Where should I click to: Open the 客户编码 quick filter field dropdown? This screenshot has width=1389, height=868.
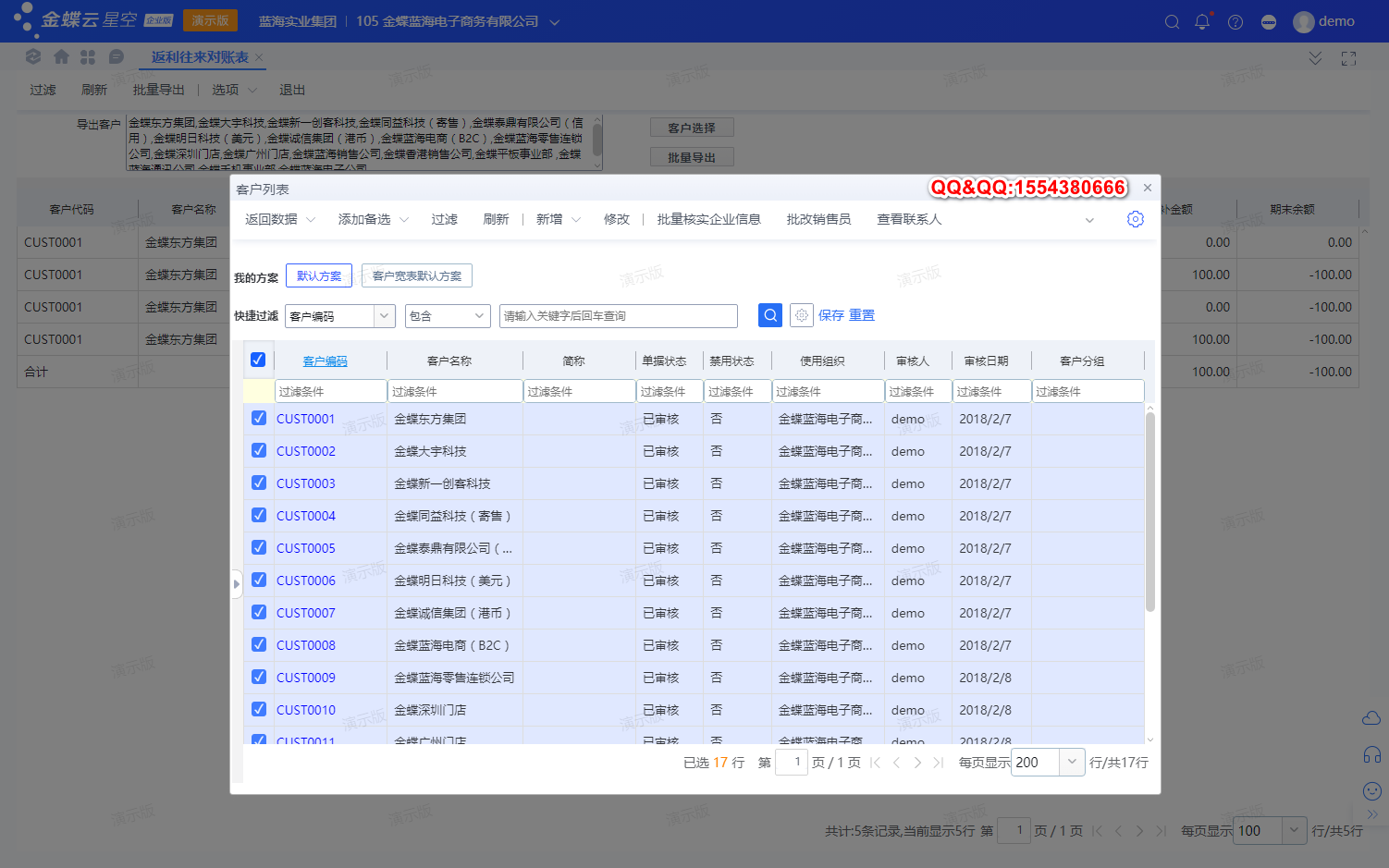(385, 316)
